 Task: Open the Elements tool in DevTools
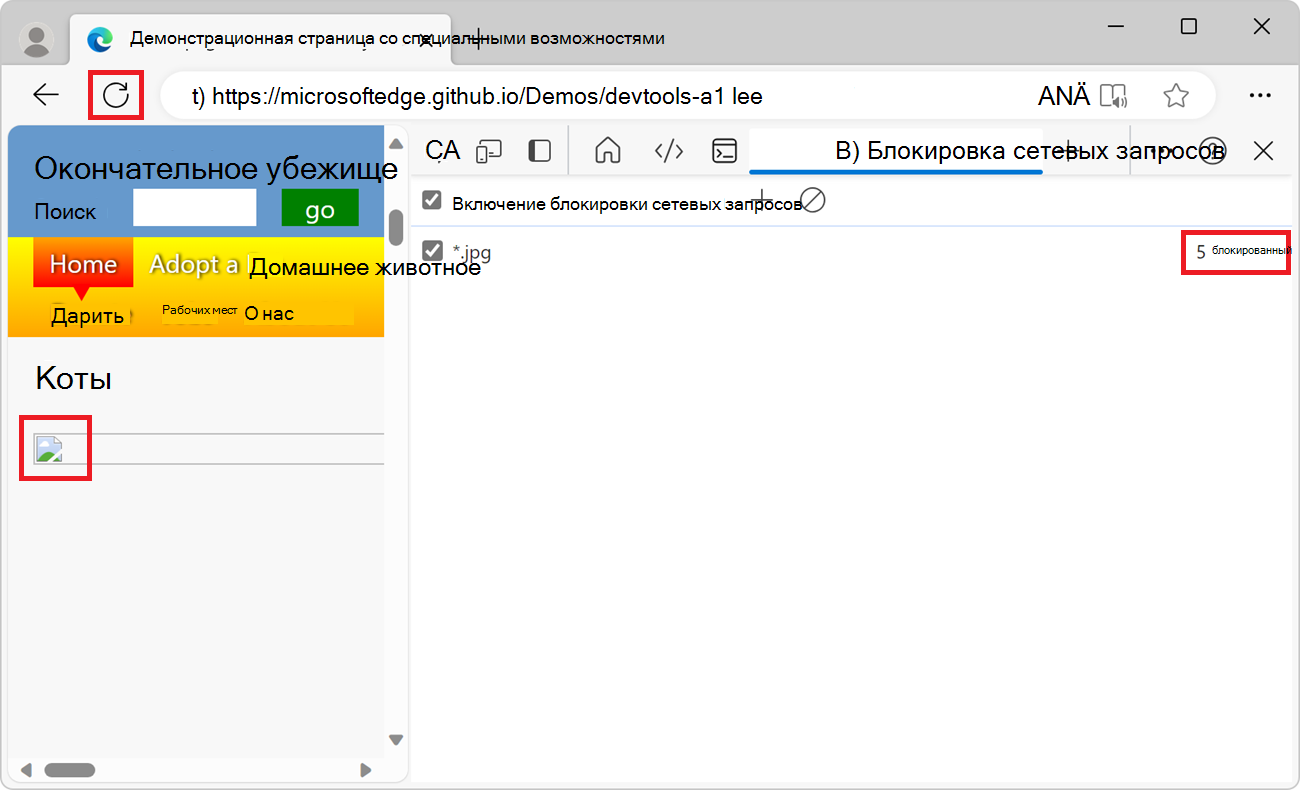point(668,151)
